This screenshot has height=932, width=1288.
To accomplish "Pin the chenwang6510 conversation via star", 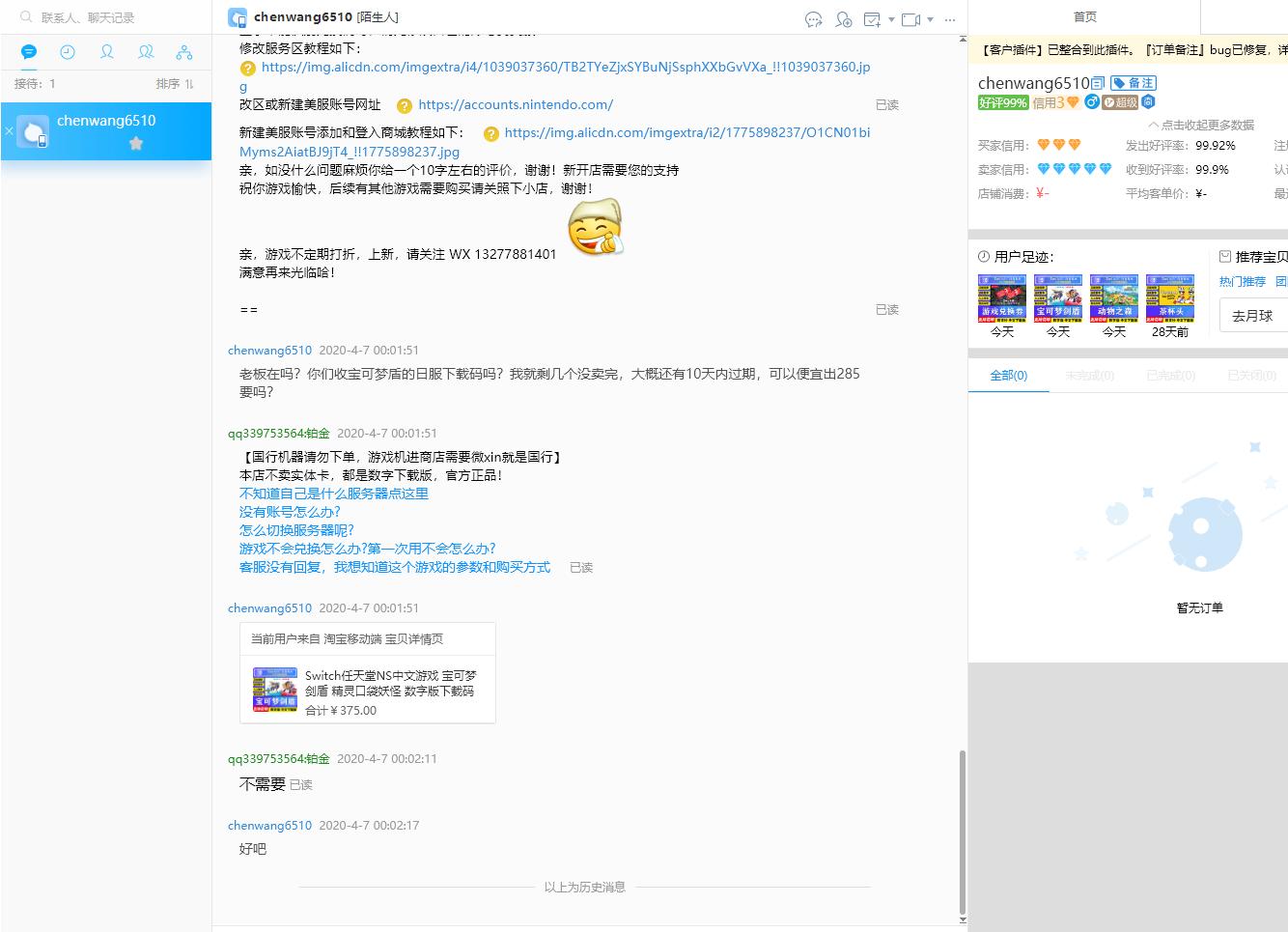I will pos(135,142).
